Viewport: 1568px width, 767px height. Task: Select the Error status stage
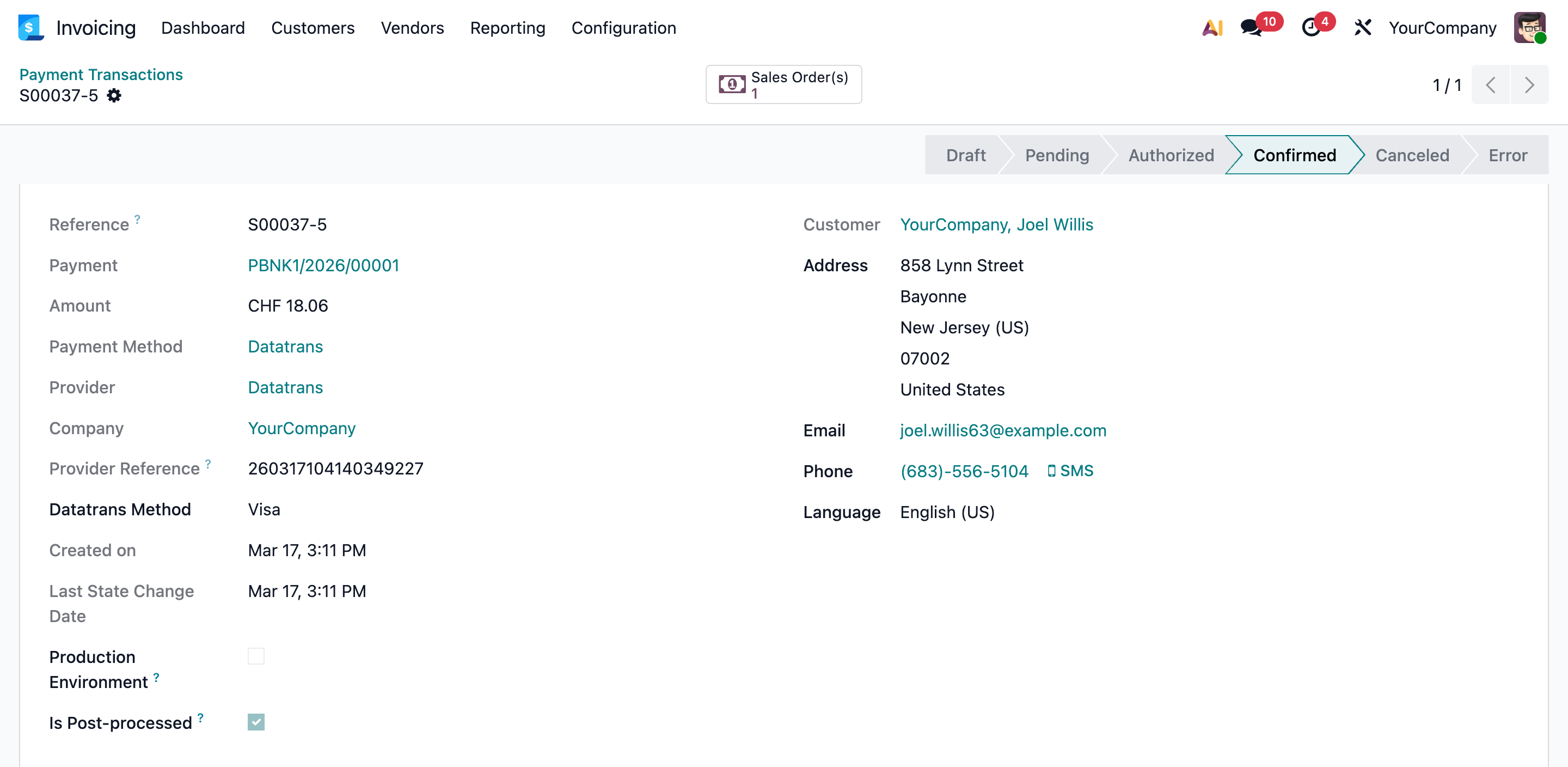[x=1508, y=155]
